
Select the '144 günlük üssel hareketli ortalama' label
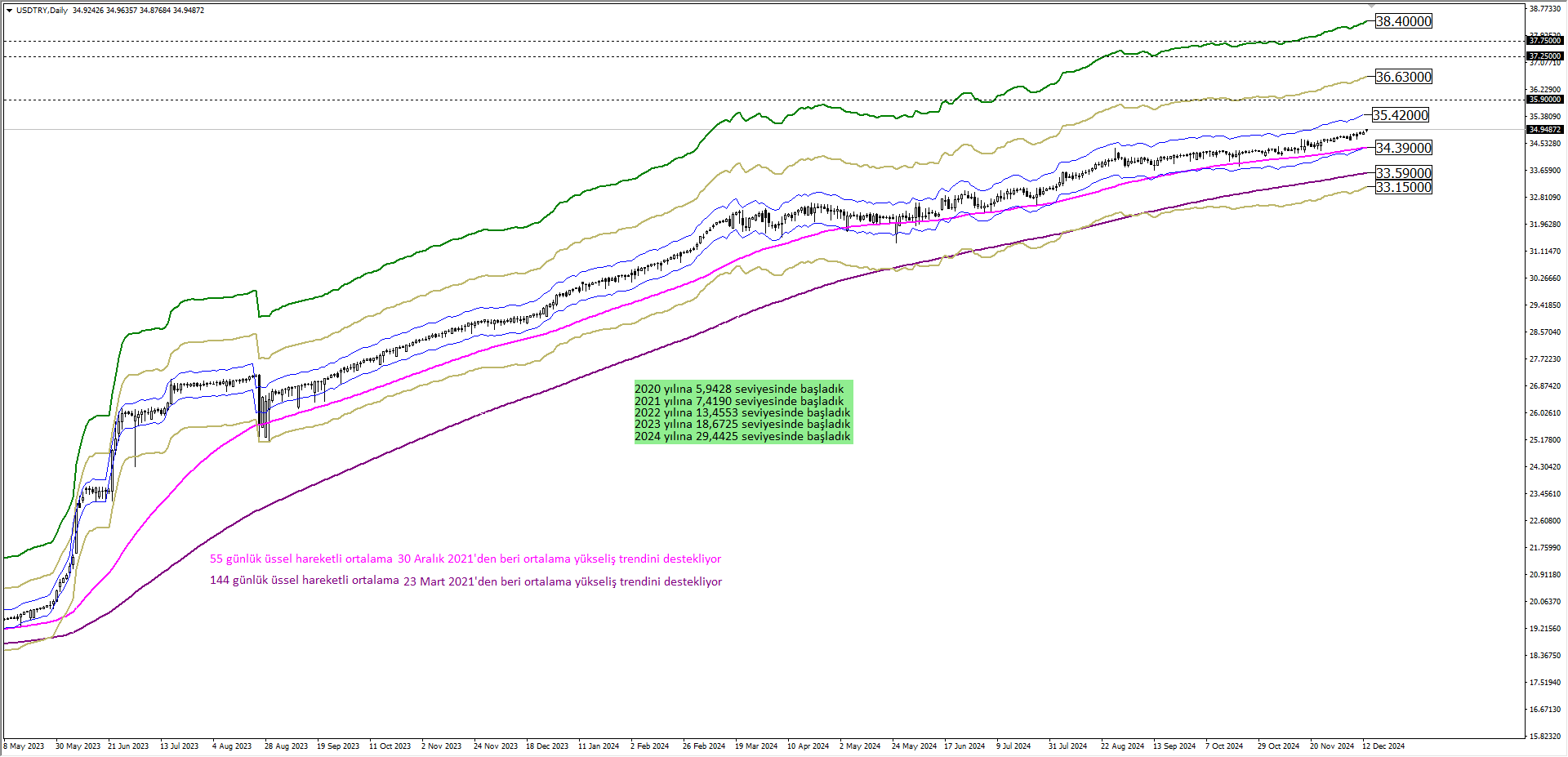pos(305,581)
